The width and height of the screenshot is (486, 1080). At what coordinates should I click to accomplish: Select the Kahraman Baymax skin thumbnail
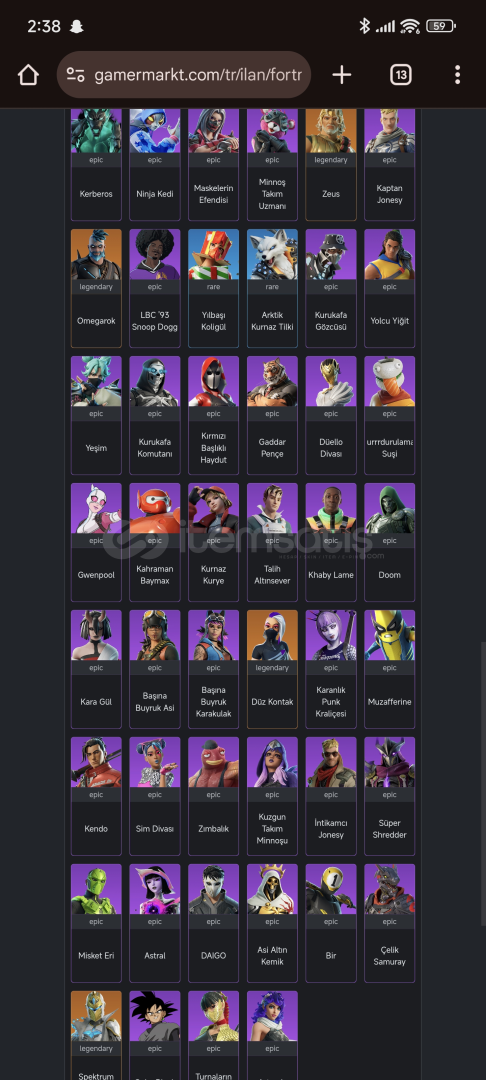coord(155,508)
